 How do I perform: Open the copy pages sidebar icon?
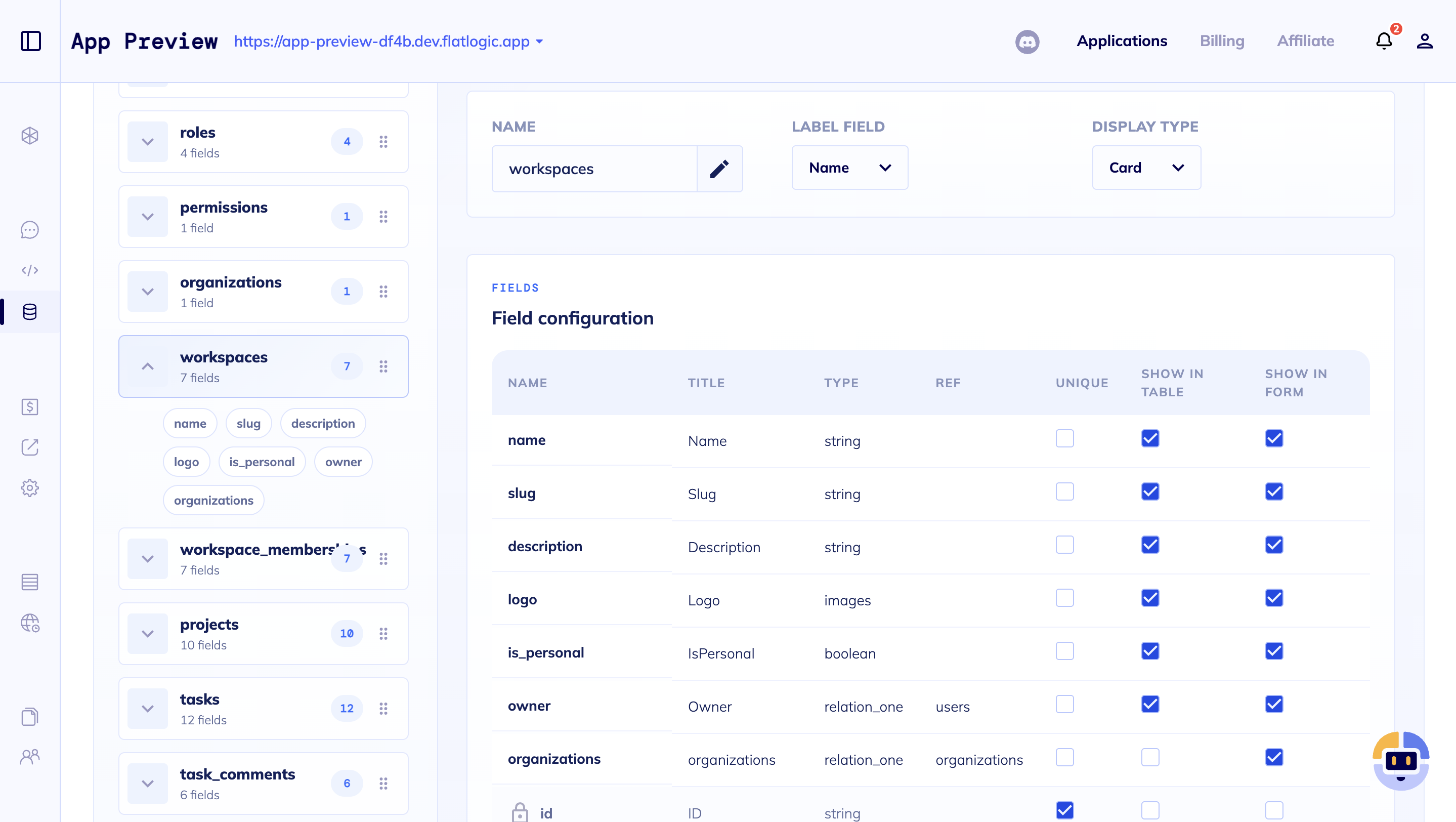30,716
